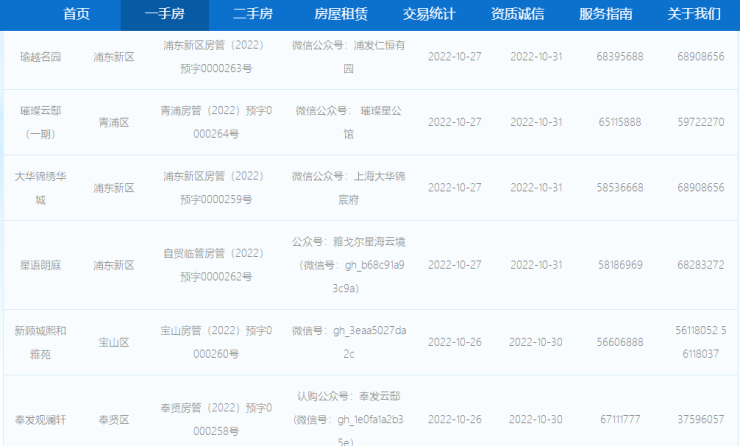
Task: Click start date 2022-10-27 in 星语朗庭 row
Action: pyautogui.click(x=454, y=265)
